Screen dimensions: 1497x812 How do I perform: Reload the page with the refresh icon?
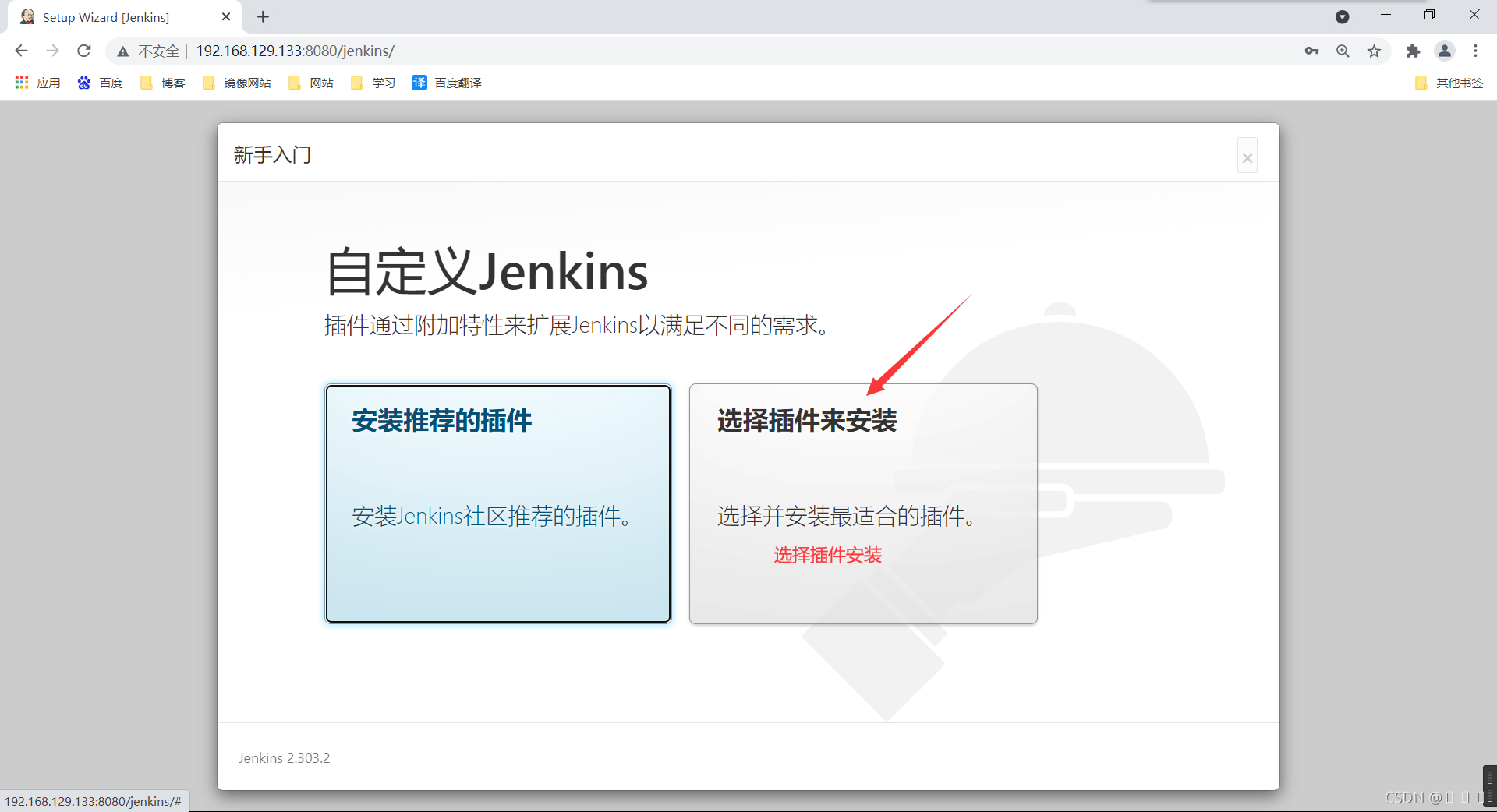coord(83,51)
